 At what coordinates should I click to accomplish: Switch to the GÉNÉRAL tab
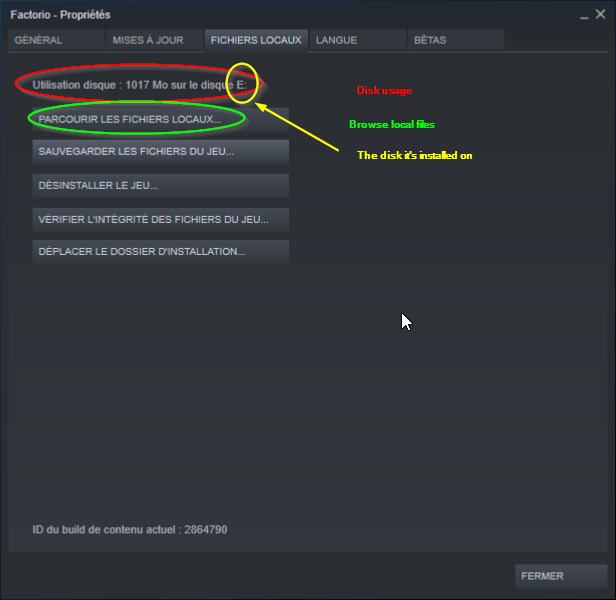(x=56, y=40)
